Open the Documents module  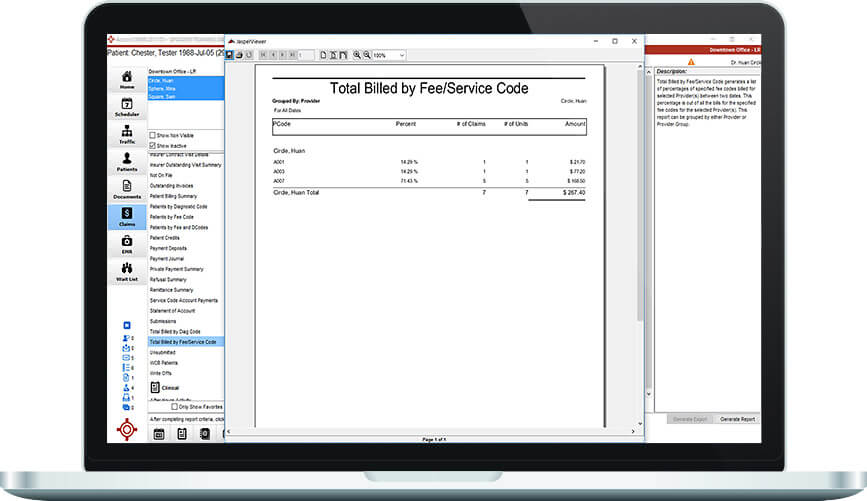(127, 189)
